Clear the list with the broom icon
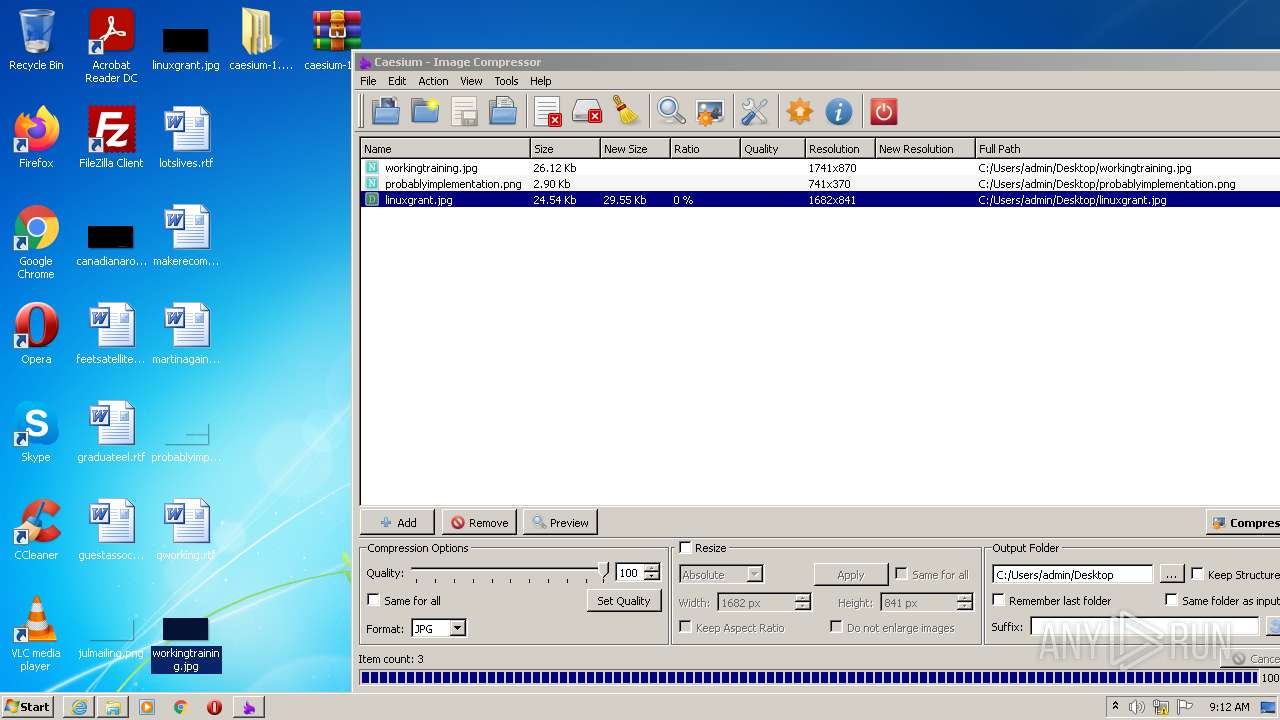This screenshot has width=1280, height=720. [626, 111]
